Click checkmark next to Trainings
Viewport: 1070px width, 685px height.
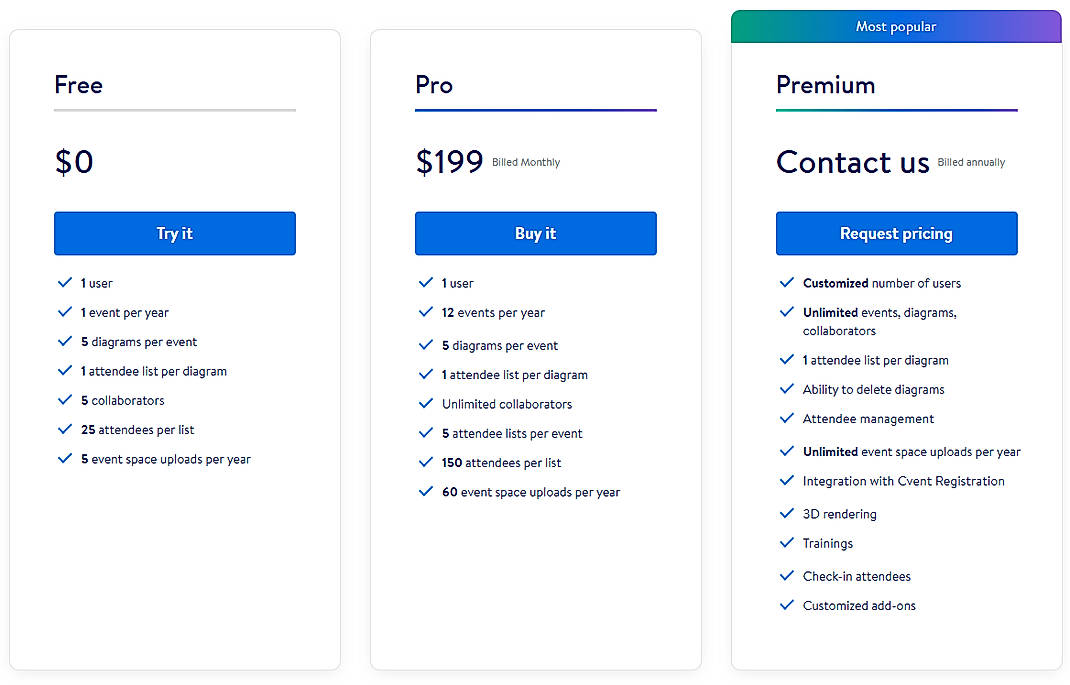pyautogui.click(x=786, y=543)
